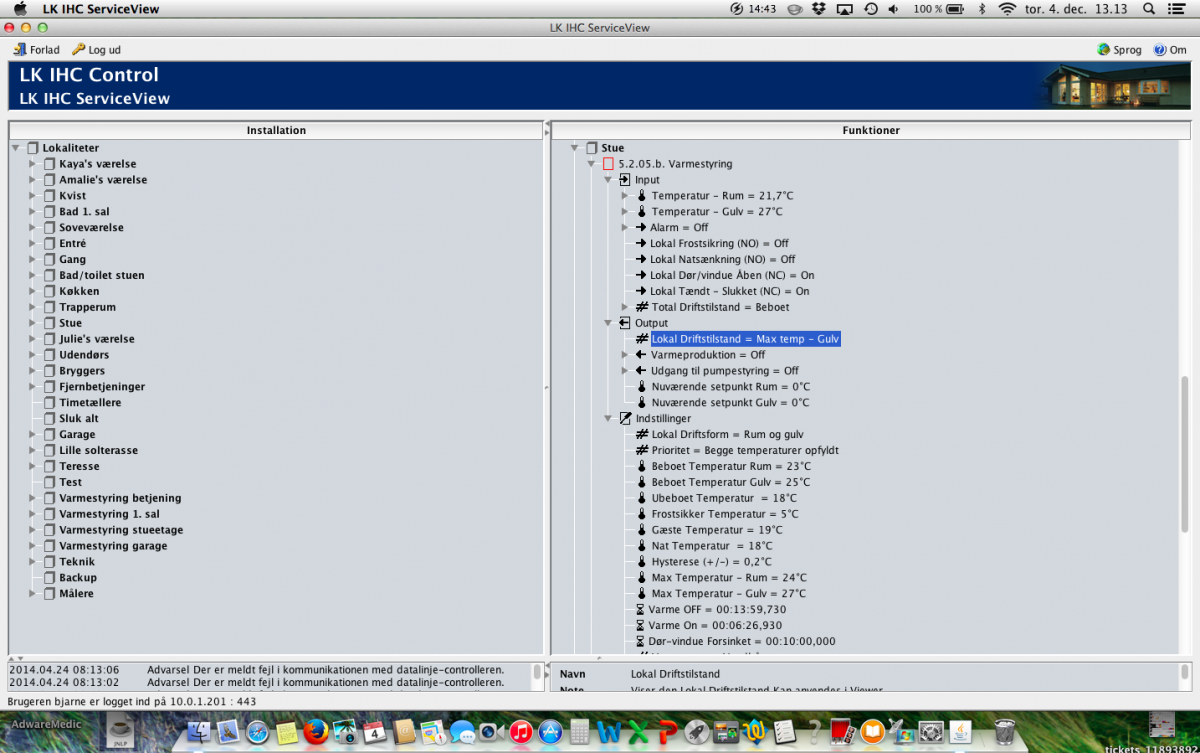Click the Input arrow-box icon
This screenshot has height=753, width=1200.
(x=625, y=180)
